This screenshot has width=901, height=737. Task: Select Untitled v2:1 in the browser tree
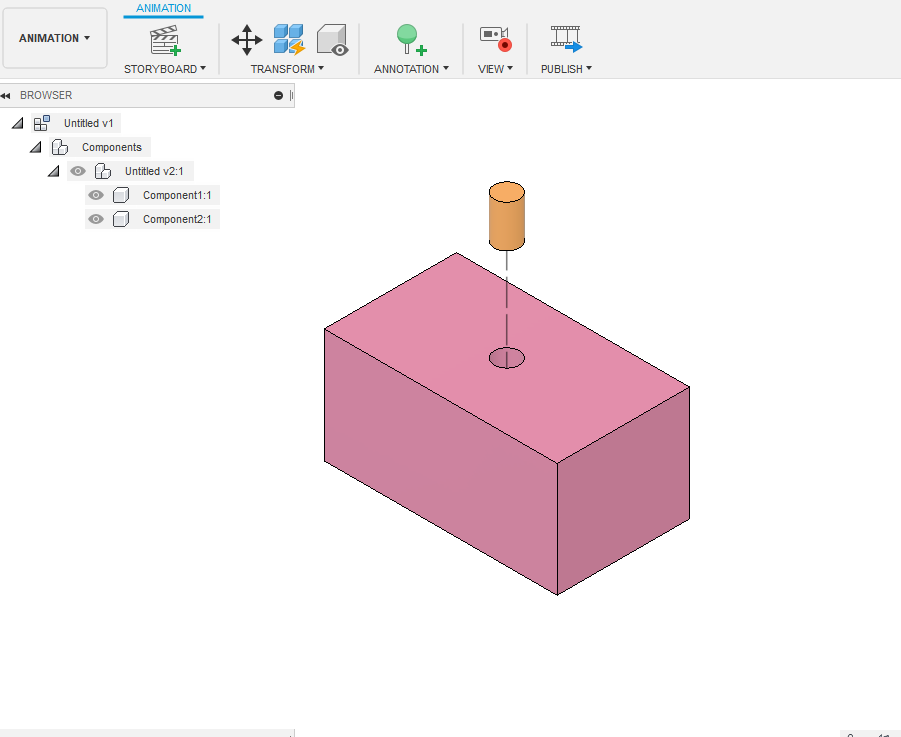[x=154, y=171]
